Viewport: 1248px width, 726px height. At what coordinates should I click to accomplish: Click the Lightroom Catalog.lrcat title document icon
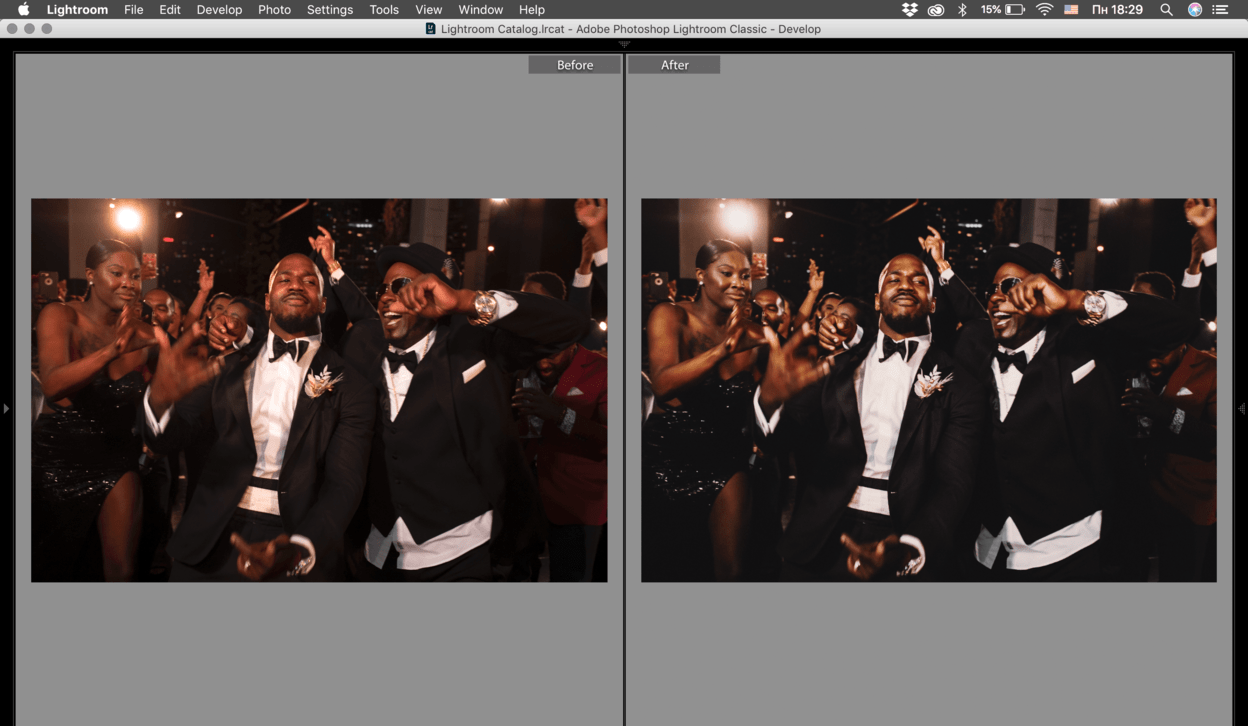[431, 29]
